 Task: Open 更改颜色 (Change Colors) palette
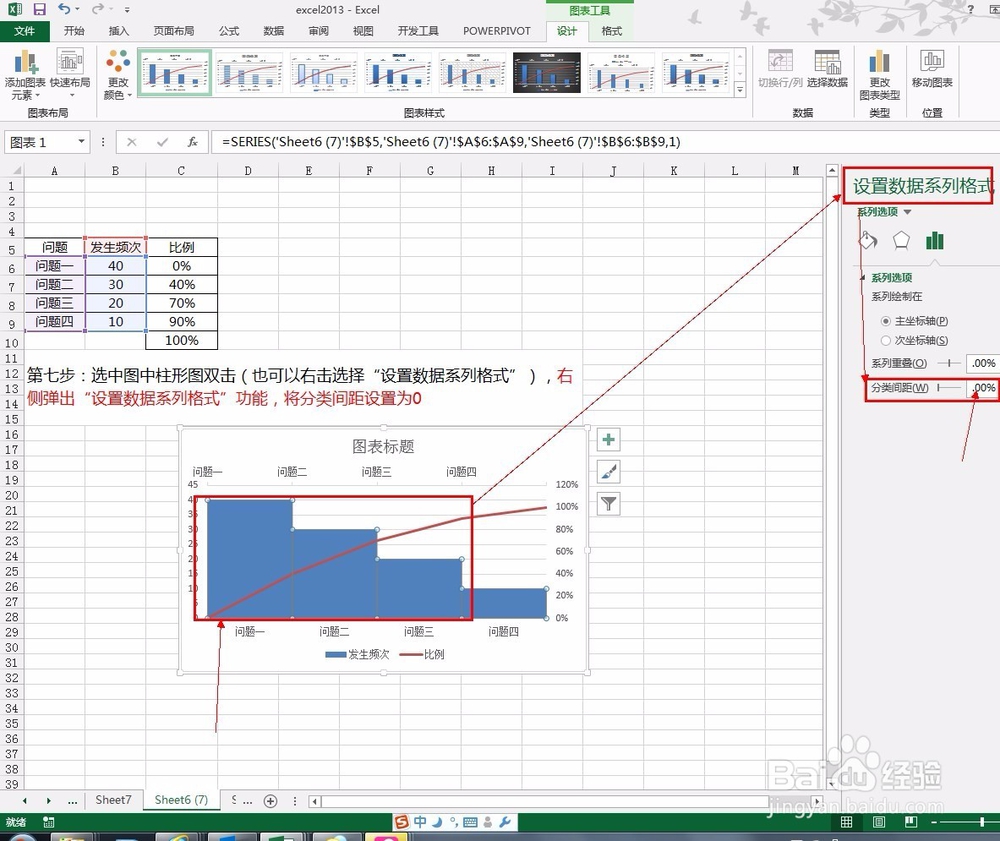118,74
